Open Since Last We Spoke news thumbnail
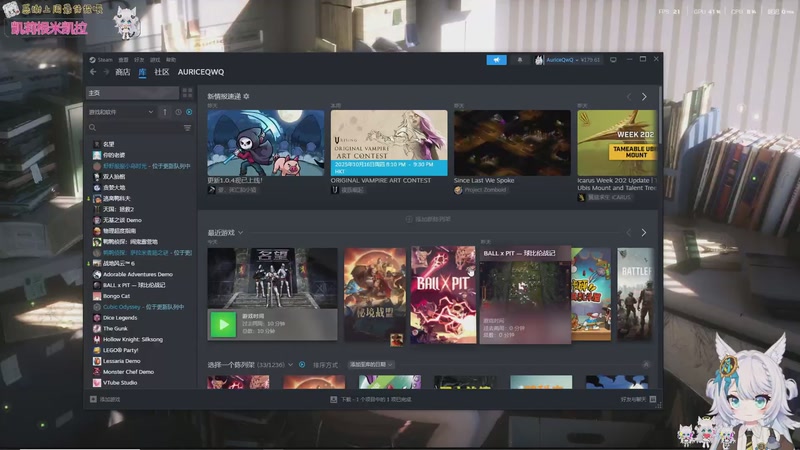 pos(512,143)
